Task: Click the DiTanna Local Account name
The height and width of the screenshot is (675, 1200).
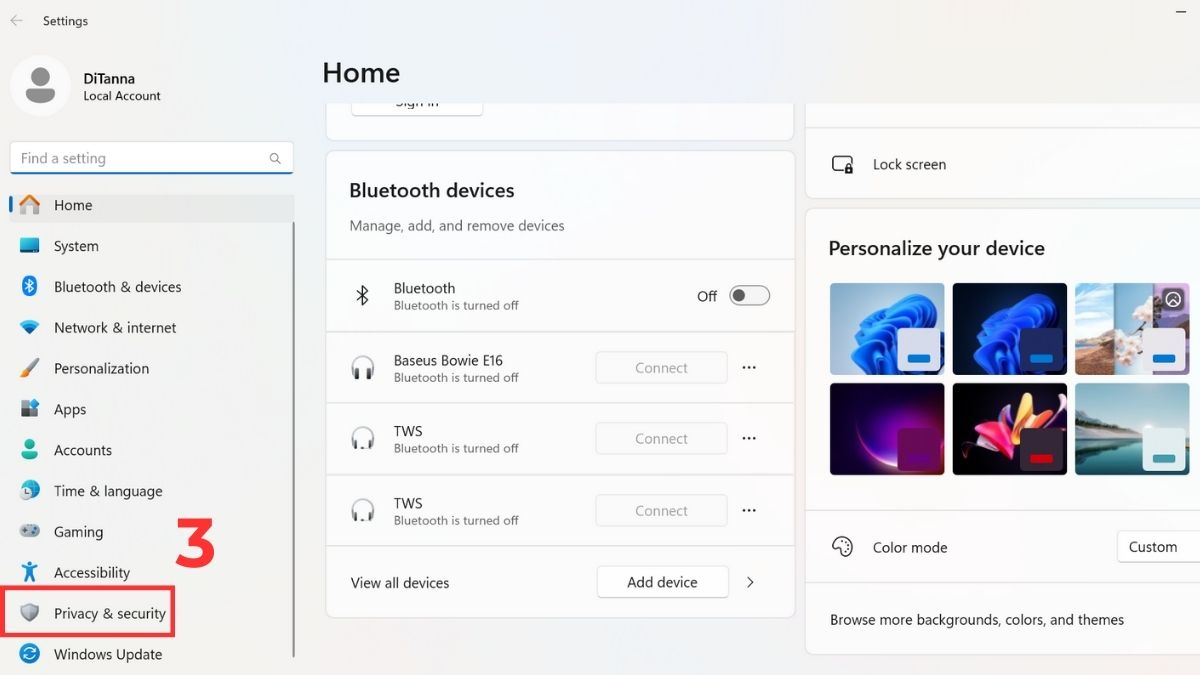Action: coord(122,87)
